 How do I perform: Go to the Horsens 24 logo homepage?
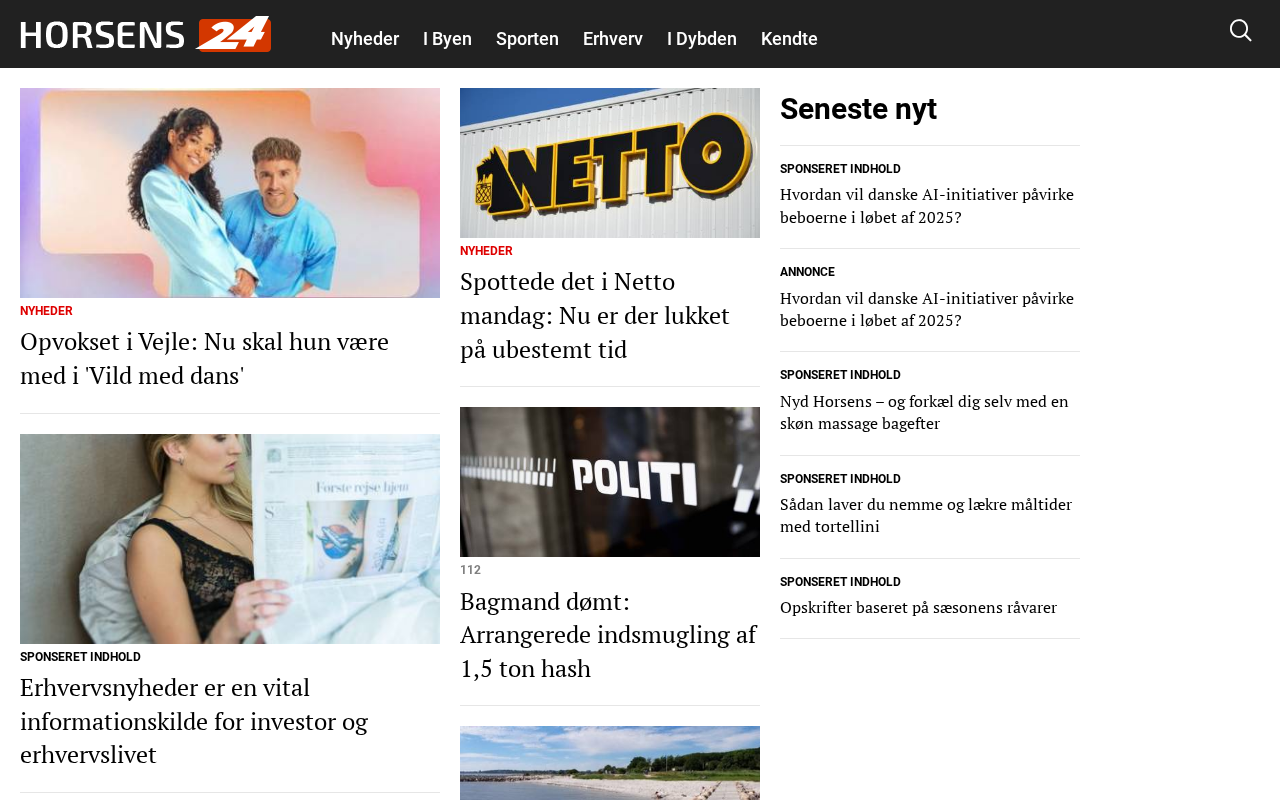pos(146,34)
